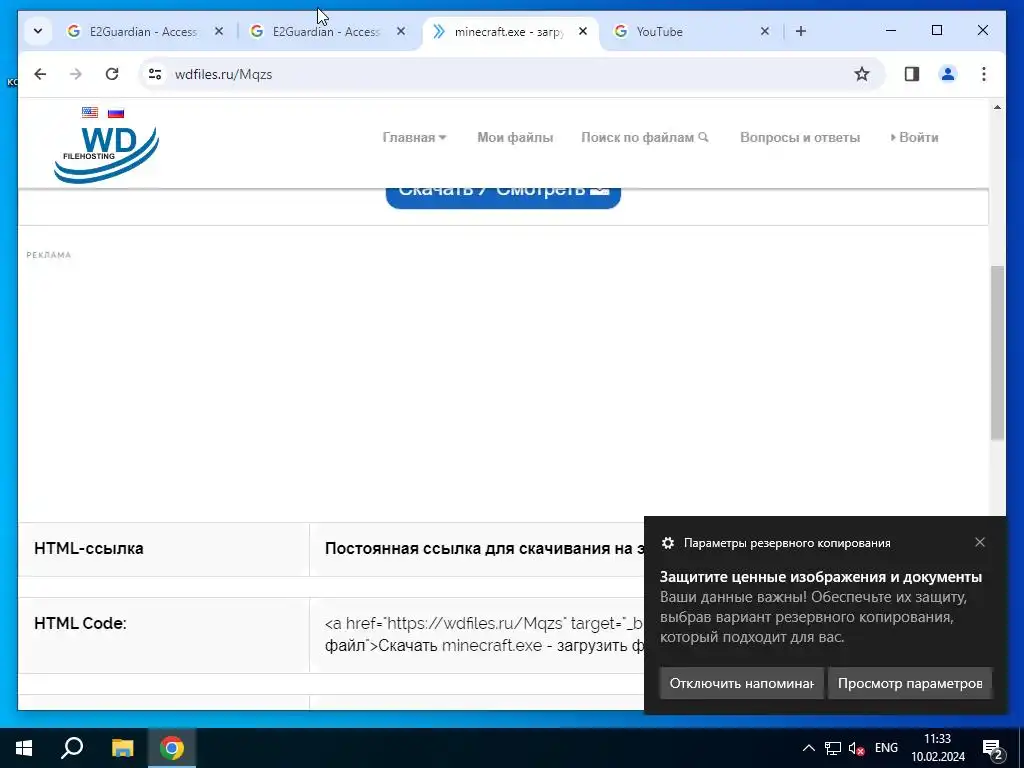Image resolution: width=1024 pixels, height=768 pixels.
Task: Expand the Главная menu
Action: coord(414,137)
